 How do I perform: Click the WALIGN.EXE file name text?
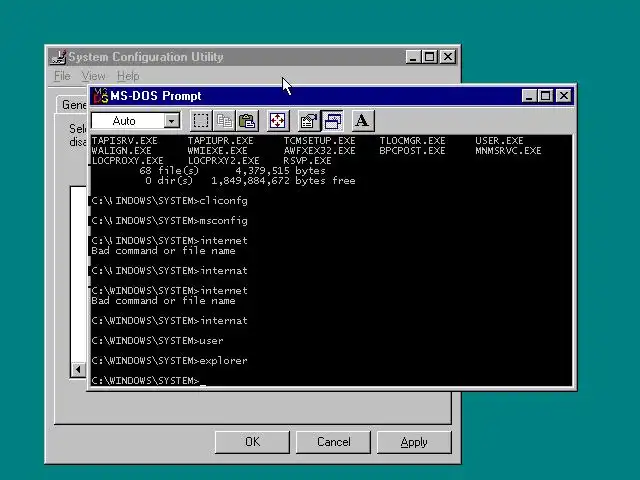coord(121,151)
